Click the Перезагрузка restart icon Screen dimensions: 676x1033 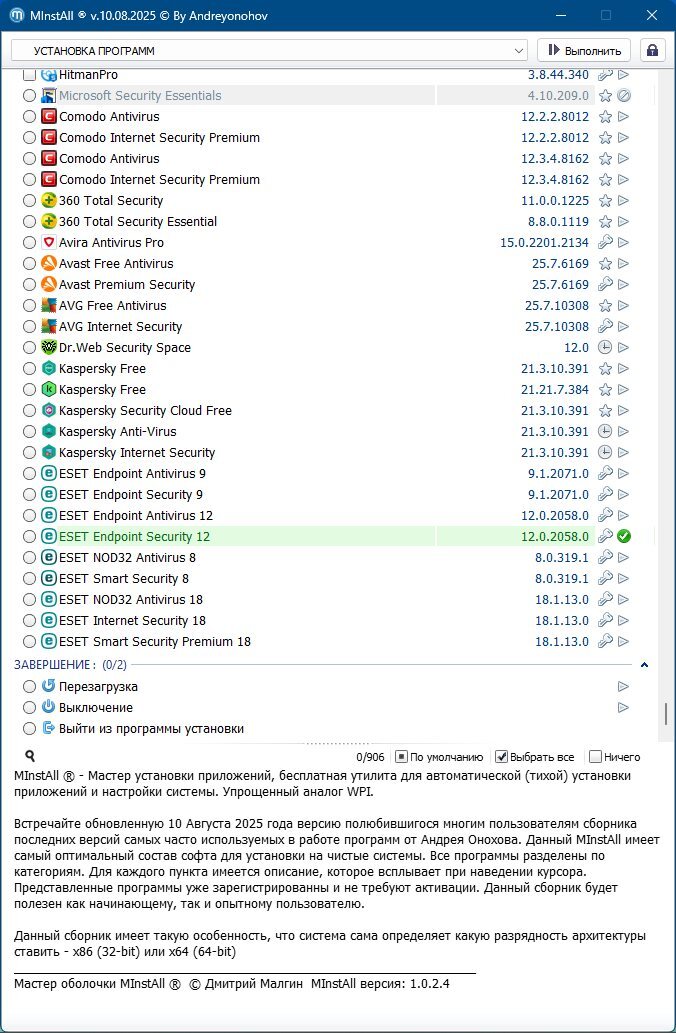tap(49, 686)
